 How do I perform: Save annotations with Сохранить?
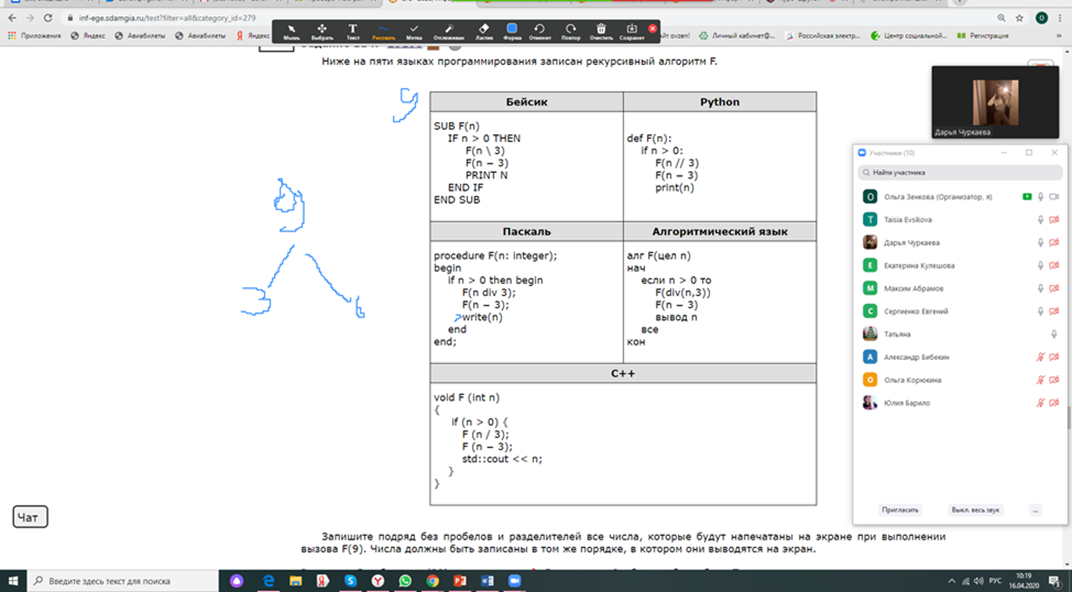[x=632, y=31]
